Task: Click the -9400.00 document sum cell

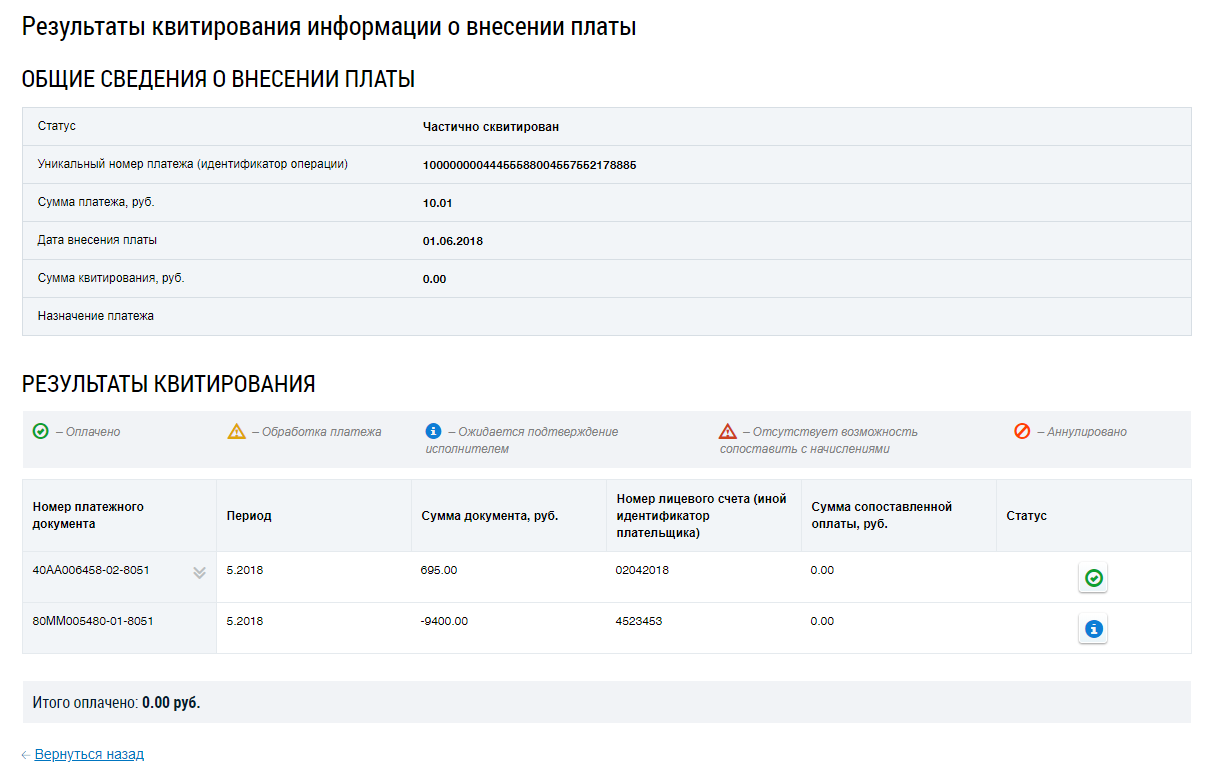Action: 445,621
